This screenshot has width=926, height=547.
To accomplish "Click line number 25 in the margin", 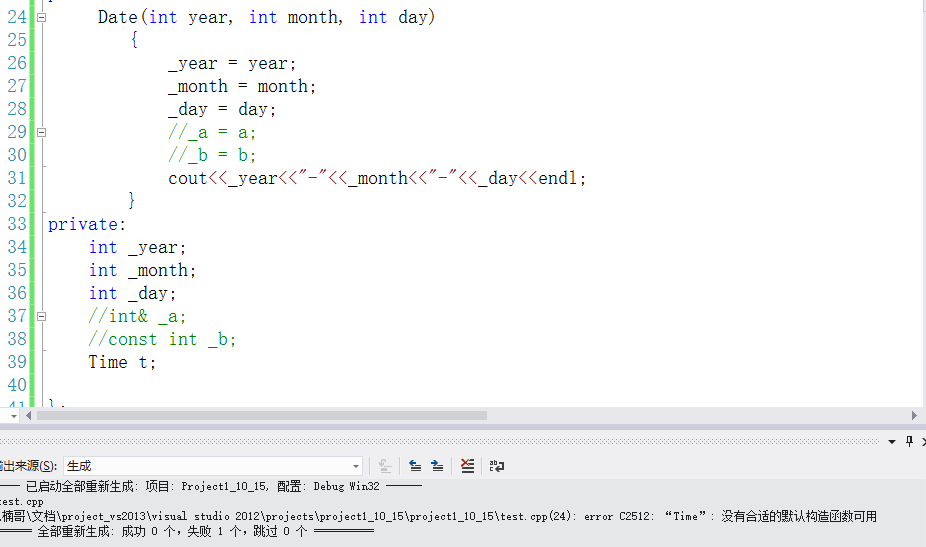I will pos(17,40).
